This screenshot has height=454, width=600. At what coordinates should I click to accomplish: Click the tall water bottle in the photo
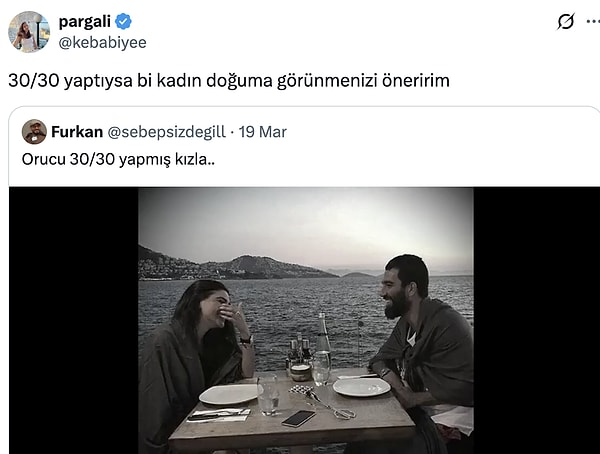pyautogui.click(x=323, y=348)
